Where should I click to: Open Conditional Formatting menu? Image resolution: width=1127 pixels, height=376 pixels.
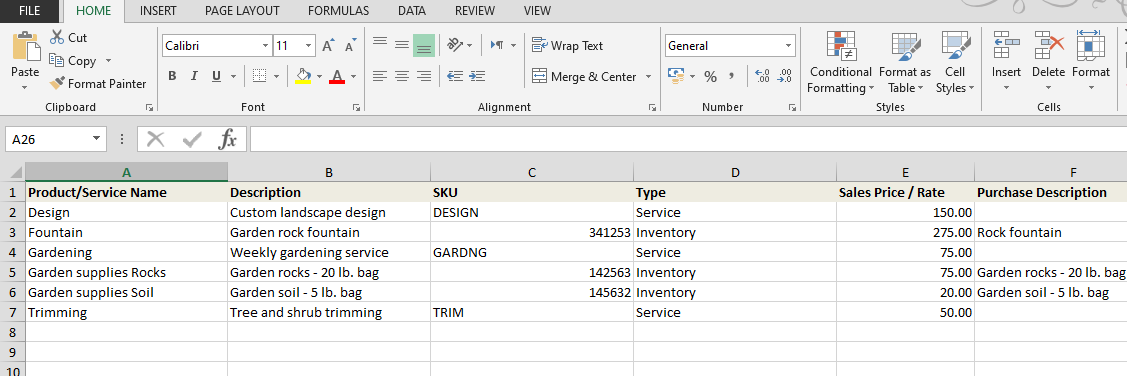(x=840, y=63)
